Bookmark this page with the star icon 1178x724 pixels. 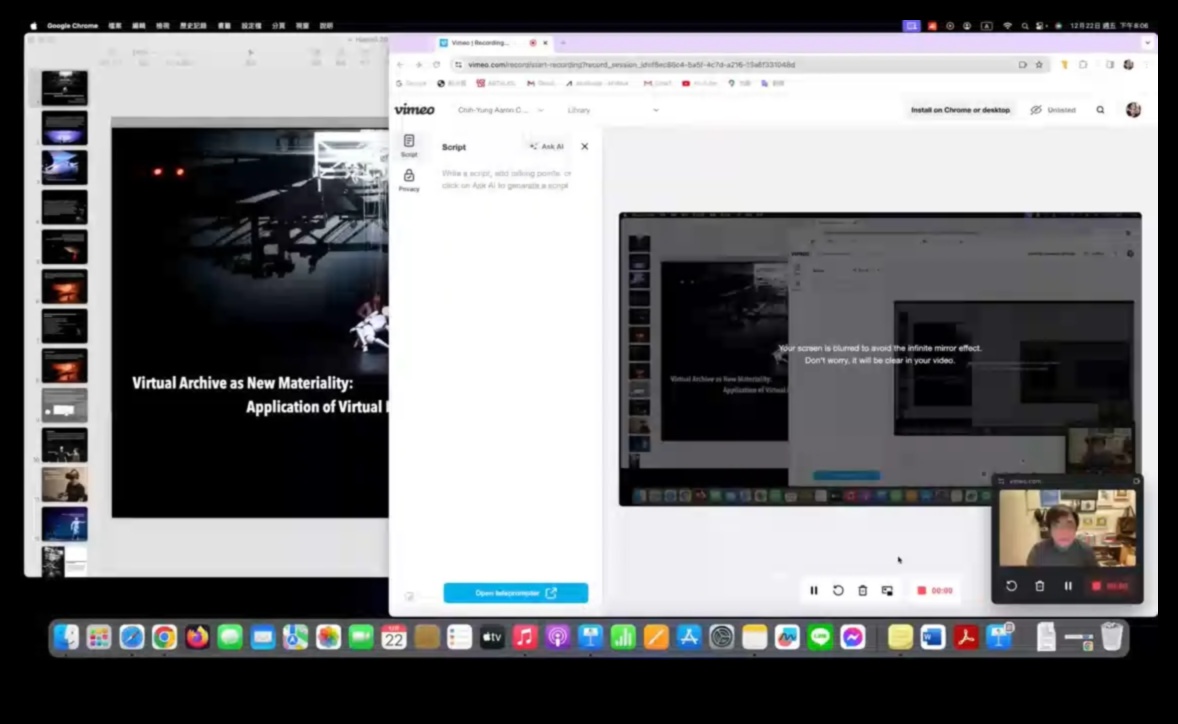[x=1039, y=65]
